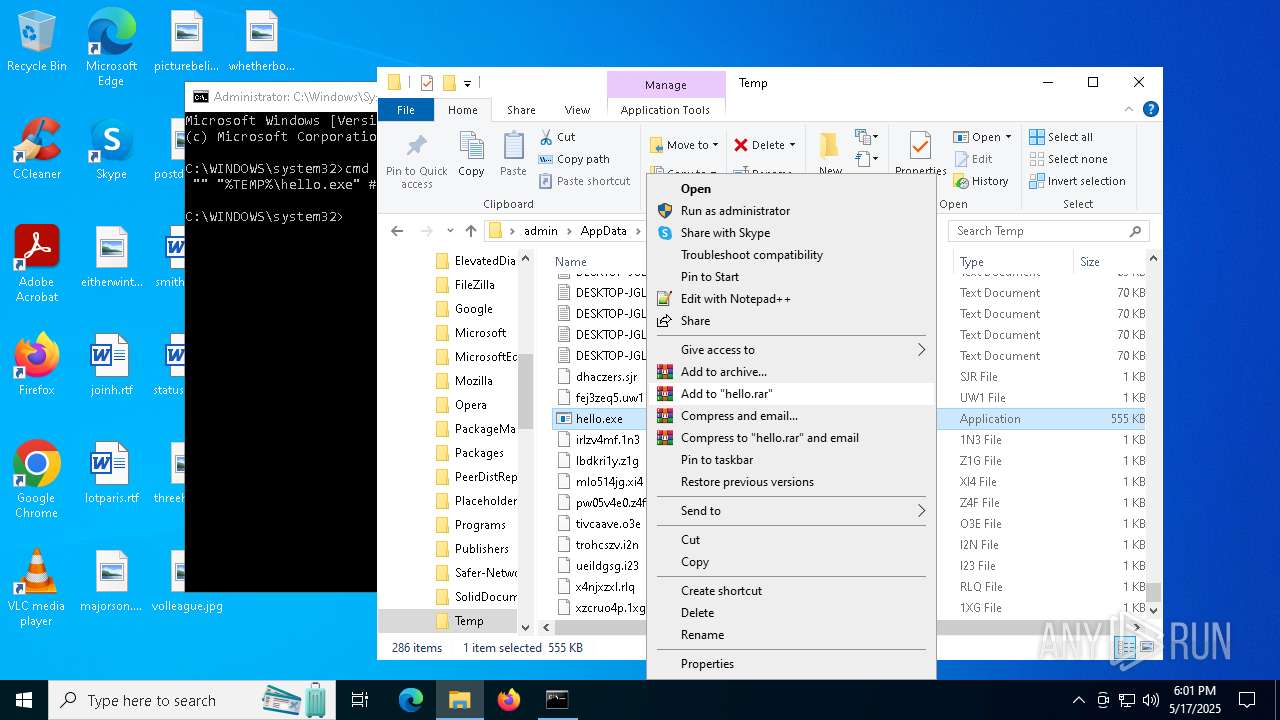Viewport: 1280px width, 720px height.
Task: Click the Cut ribbon command
Action: (557, 137)
